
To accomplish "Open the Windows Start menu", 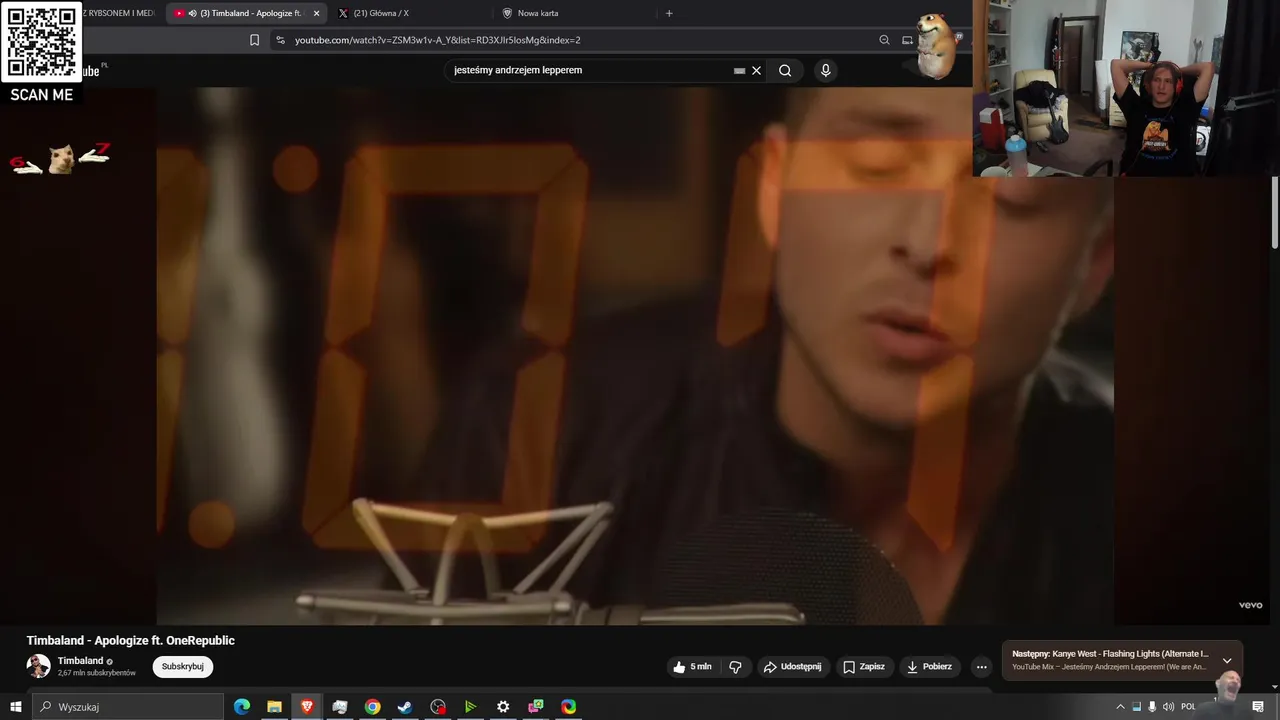I will (x=15, y=707).
